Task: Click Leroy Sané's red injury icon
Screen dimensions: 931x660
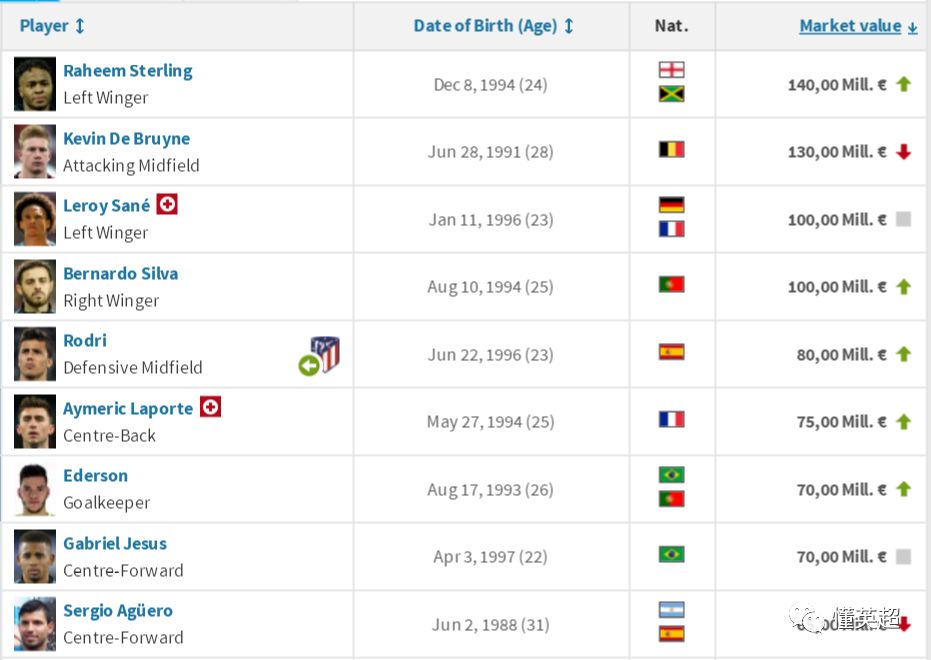Action: pyautogui.click(x=167, y=204)
